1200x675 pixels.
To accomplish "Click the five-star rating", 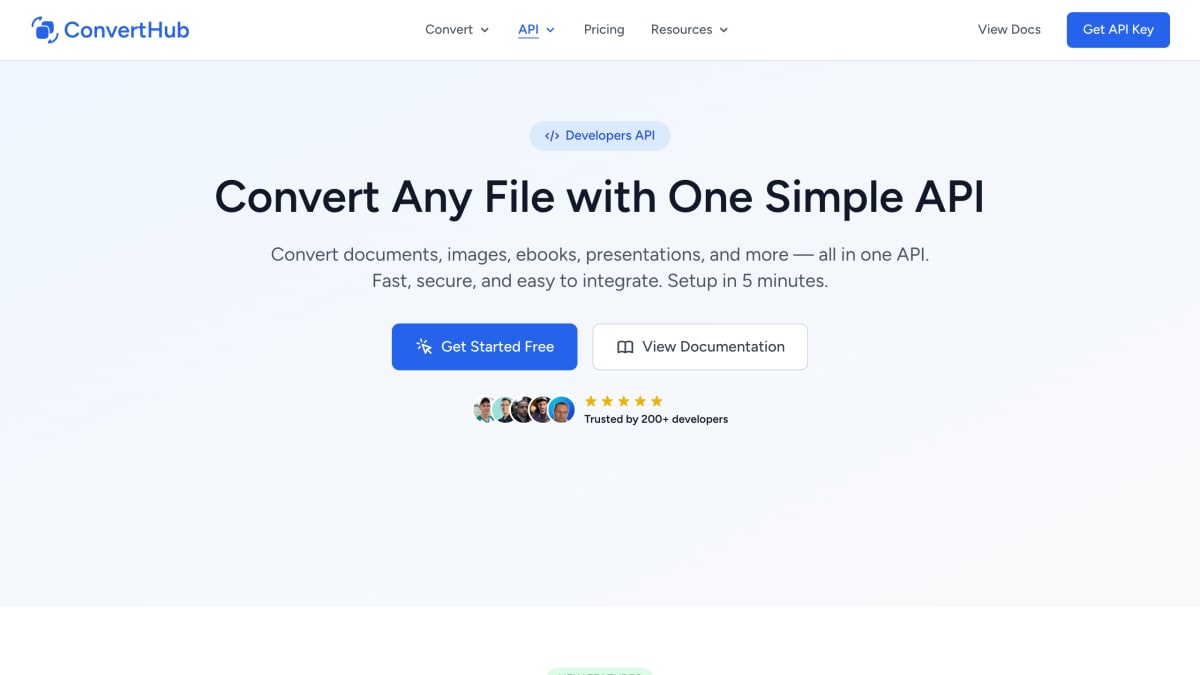I will (624, 401).
